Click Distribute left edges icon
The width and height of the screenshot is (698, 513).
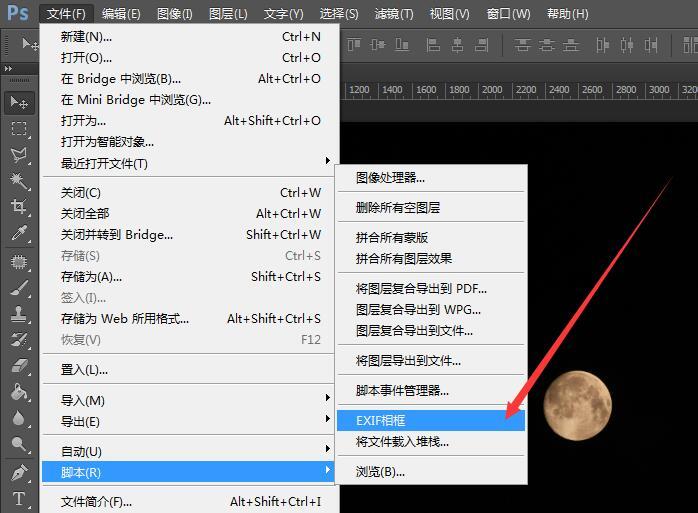(x=602, y=45)
